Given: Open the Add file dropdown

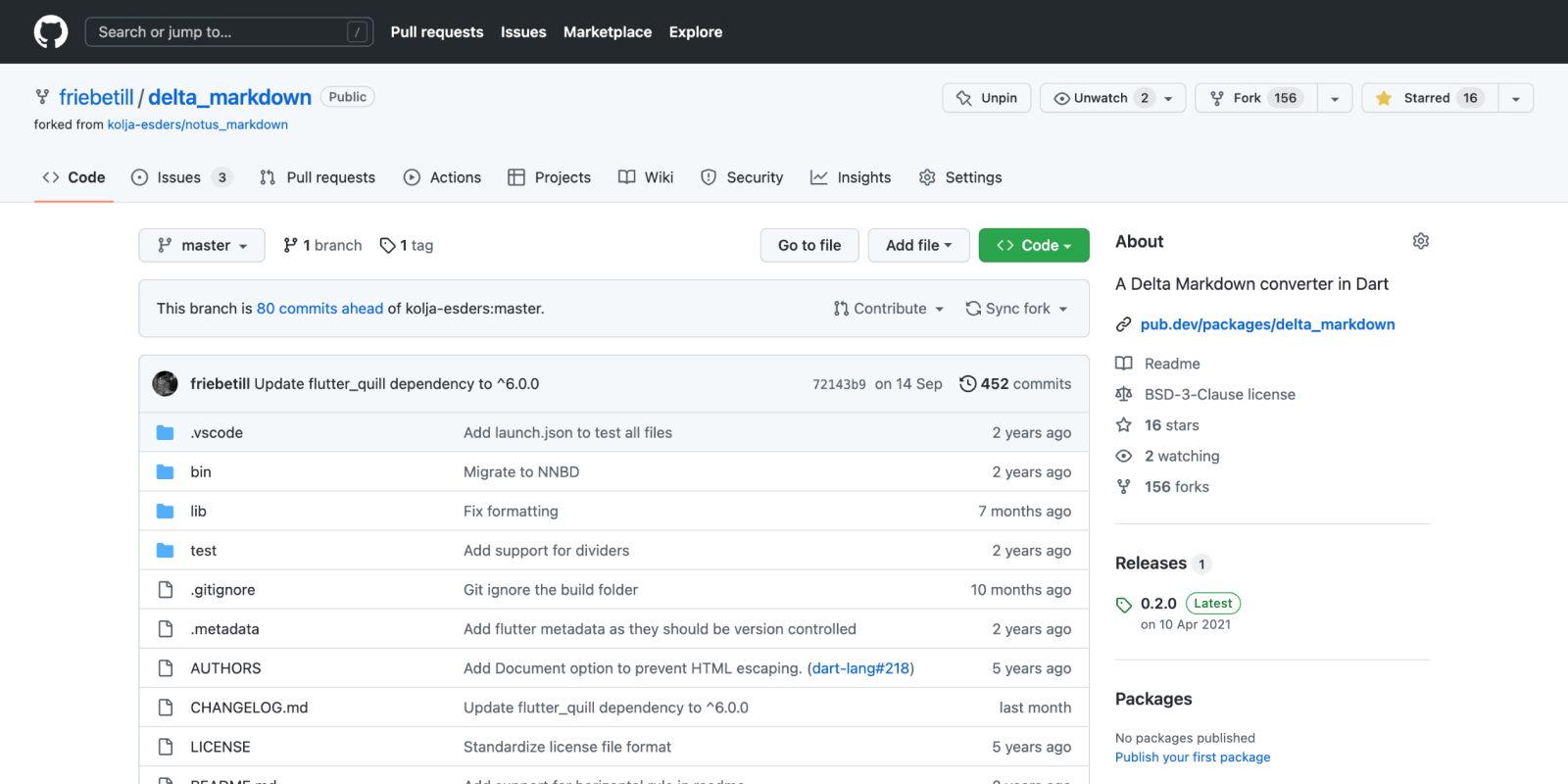Looking at the screenshot, I should (918, 245).
